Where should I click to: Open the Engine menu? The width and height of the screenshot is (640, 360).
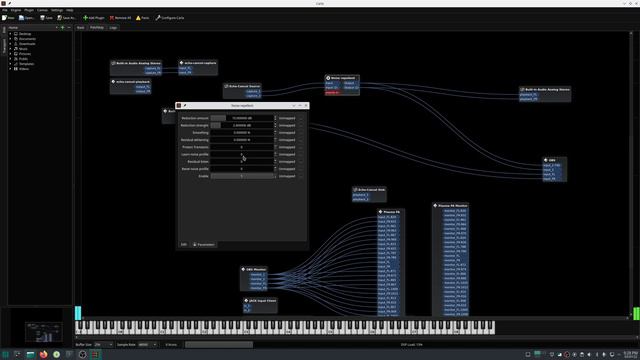click(x=16, y=10)
